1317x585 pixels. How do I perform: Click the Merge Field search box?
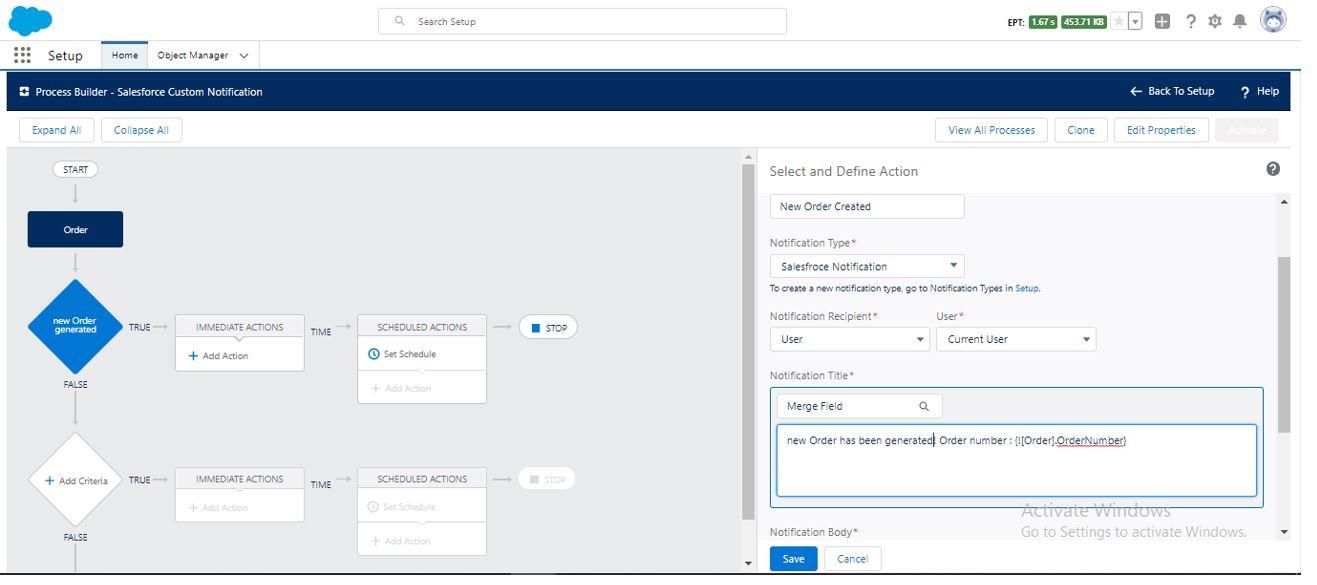(x=860, y=406)
